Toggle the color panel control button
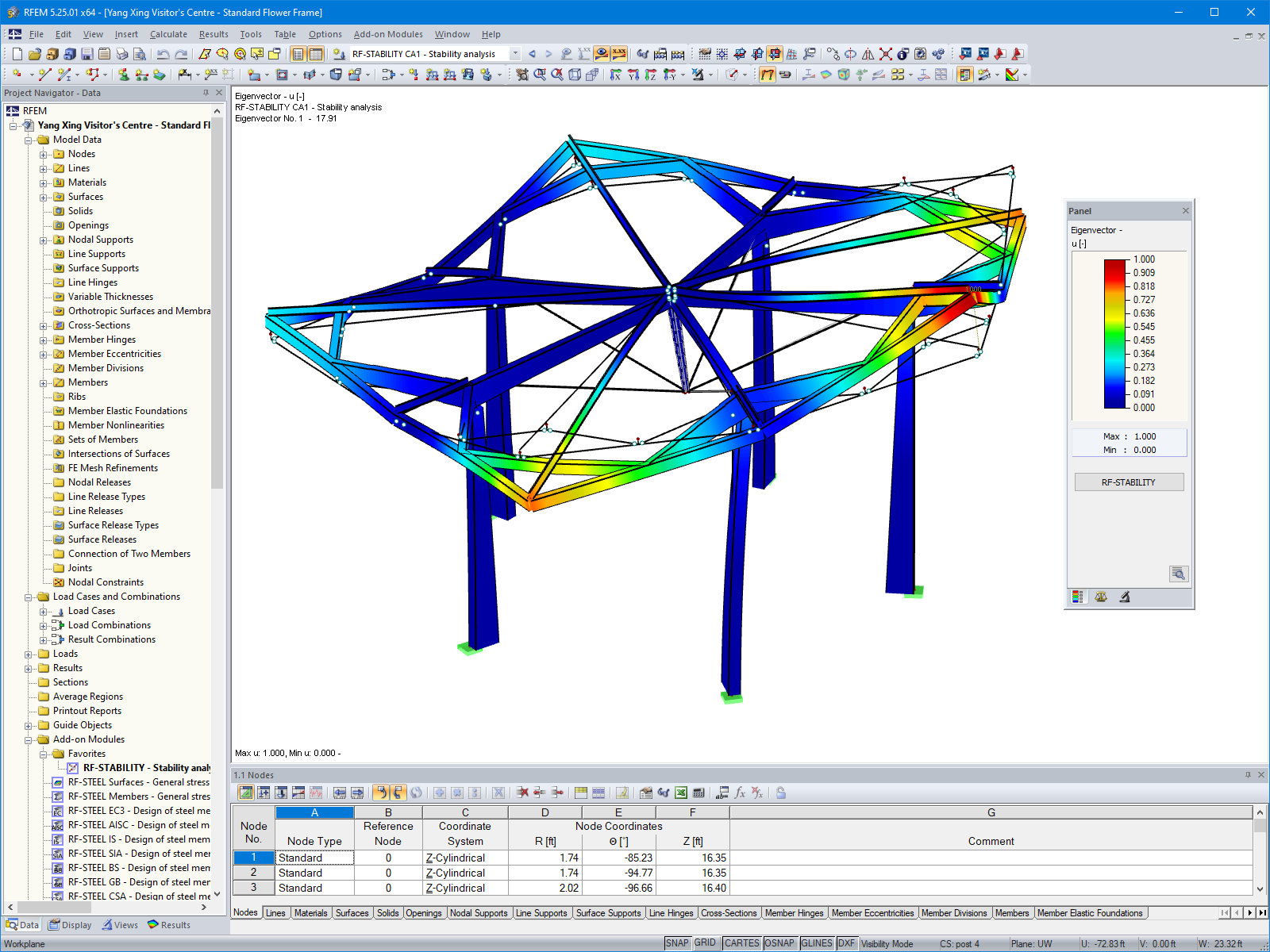This screenshot has height=952, width=1270. (965, 75)
